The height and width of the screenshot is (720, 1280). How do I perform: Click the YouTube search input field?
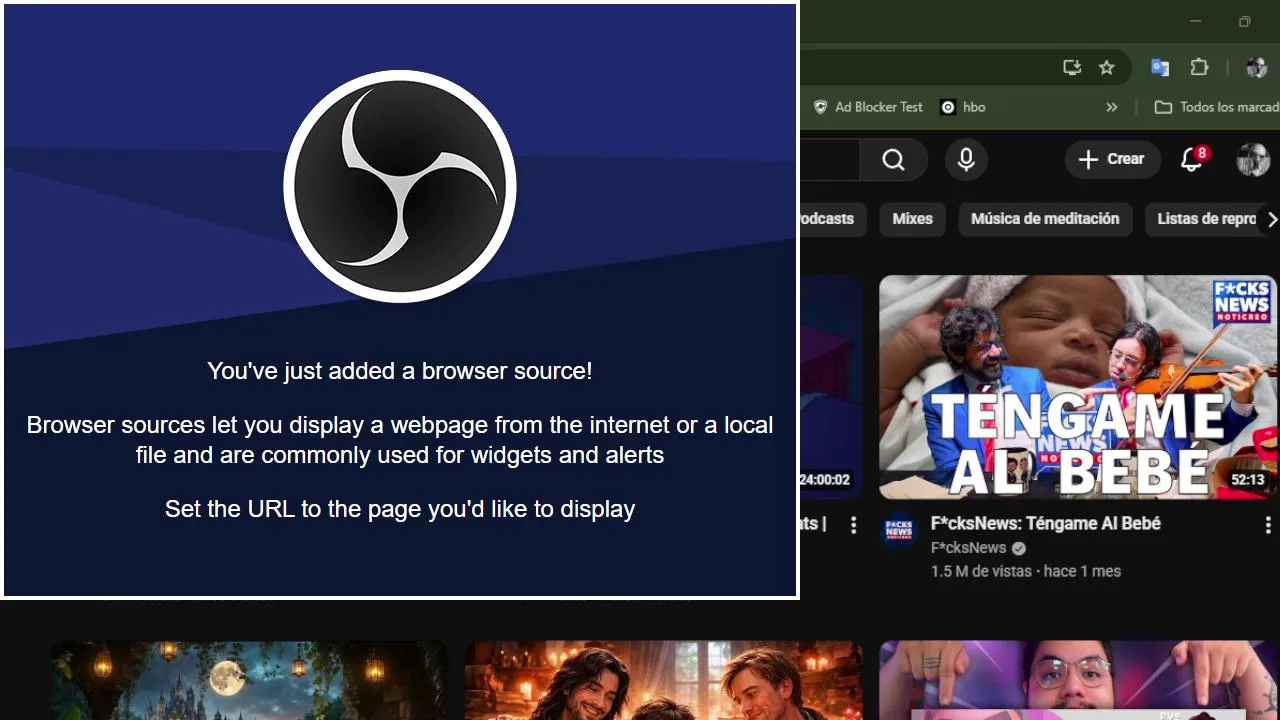coord(829,160)
